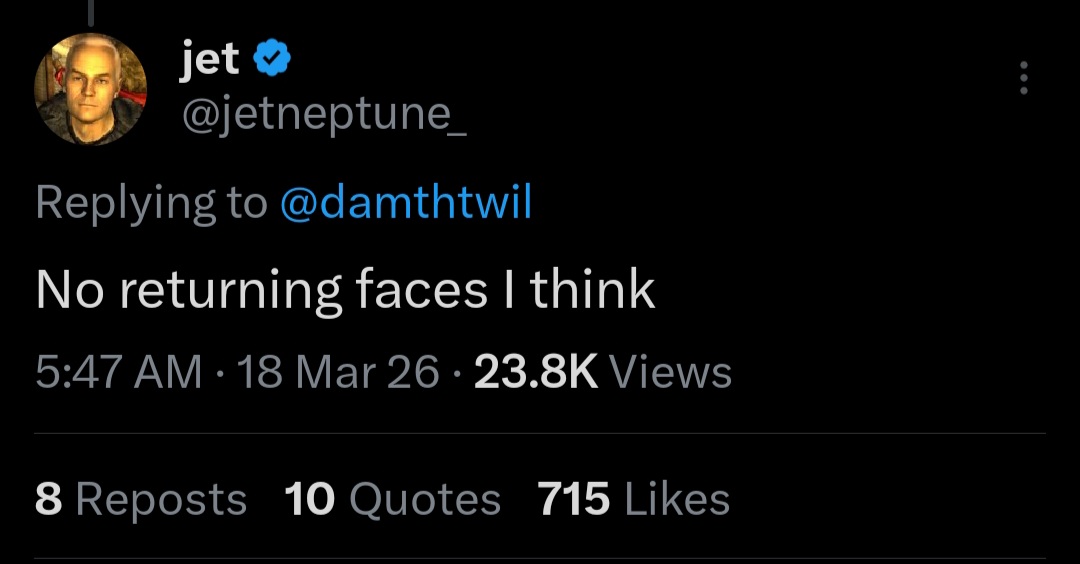Image resolution: width=1080 pixels, height=564 pixels.
Task: Click the display name "jet"
Action: point(209,60)
